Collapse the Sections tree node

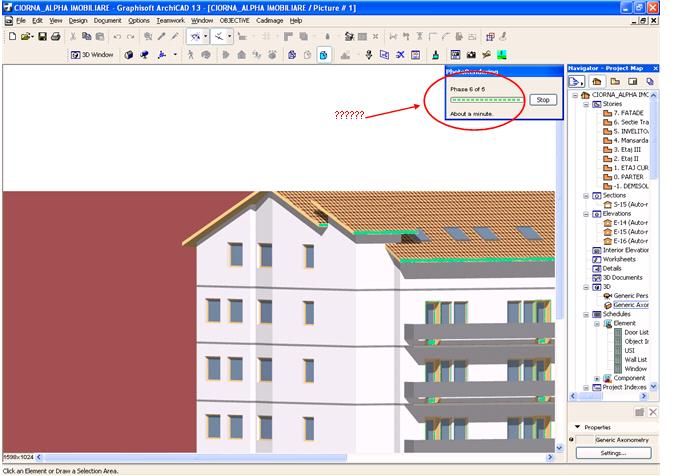[x=586, y=195]
